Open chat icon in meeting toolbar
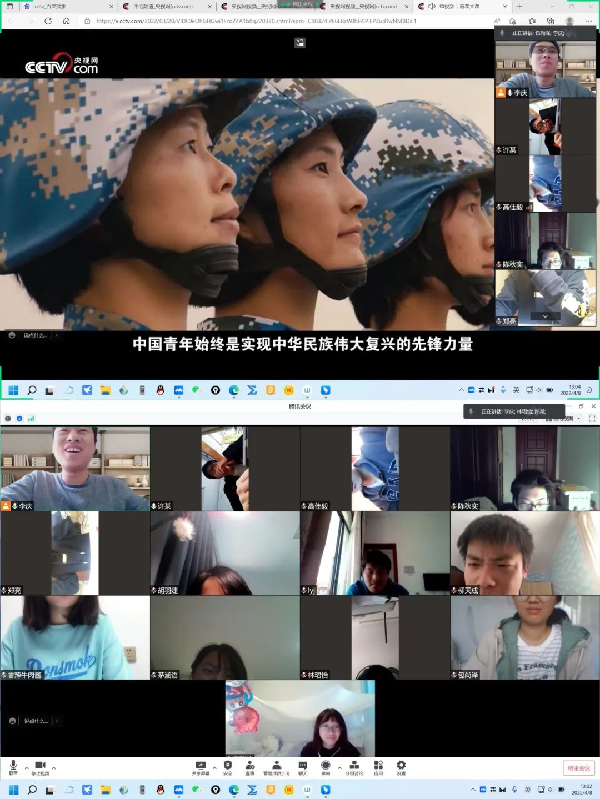 302,767
